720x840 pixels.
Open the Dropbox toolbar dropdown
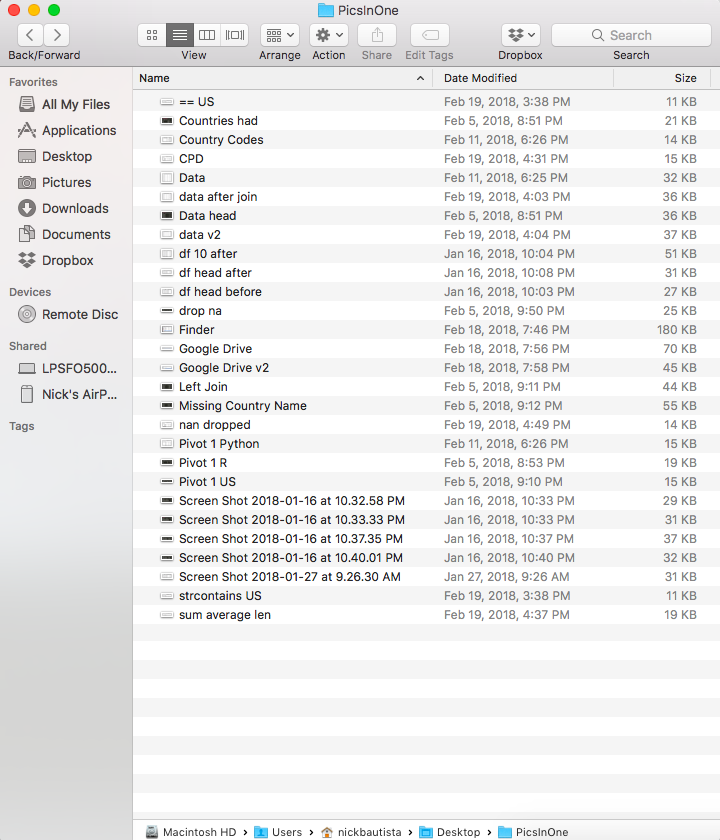(520, 35)
